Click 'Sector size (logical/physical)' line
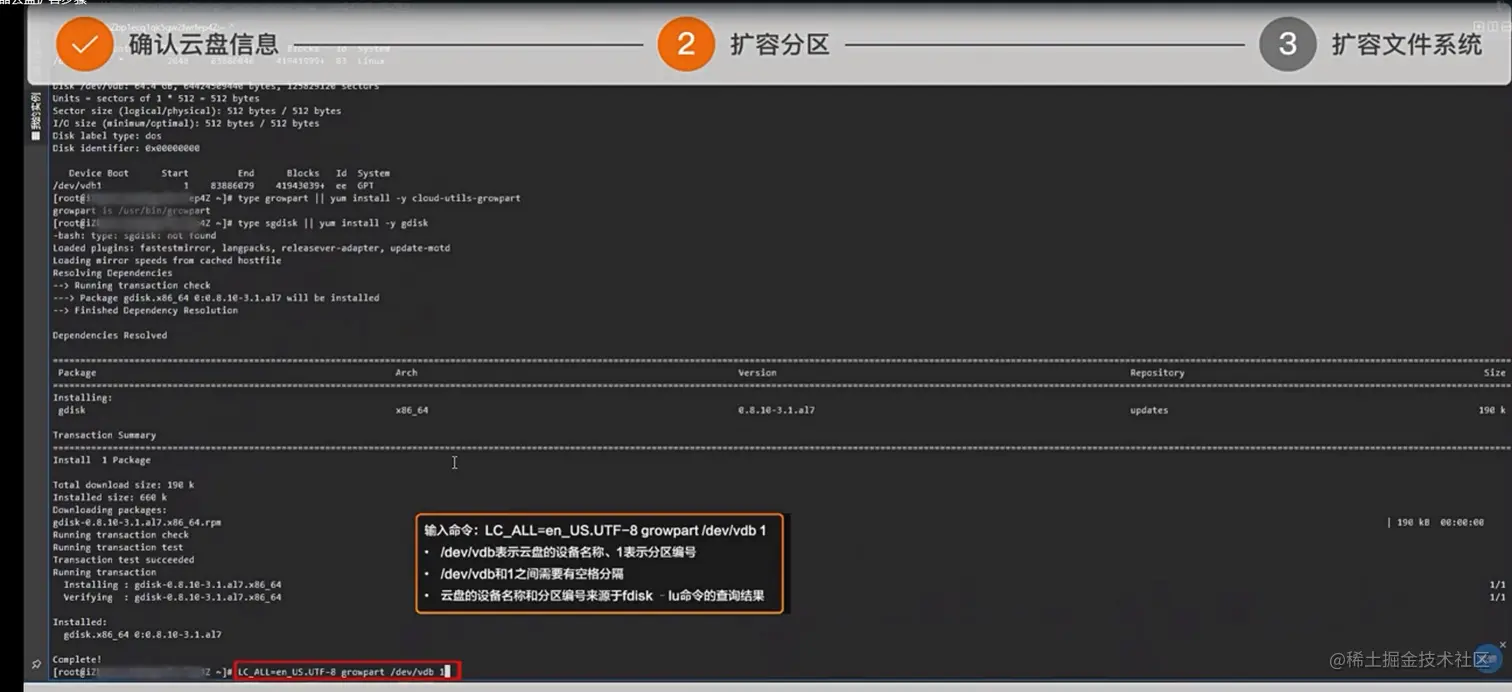The image size is (1512, 692). (x=196, y=111)
